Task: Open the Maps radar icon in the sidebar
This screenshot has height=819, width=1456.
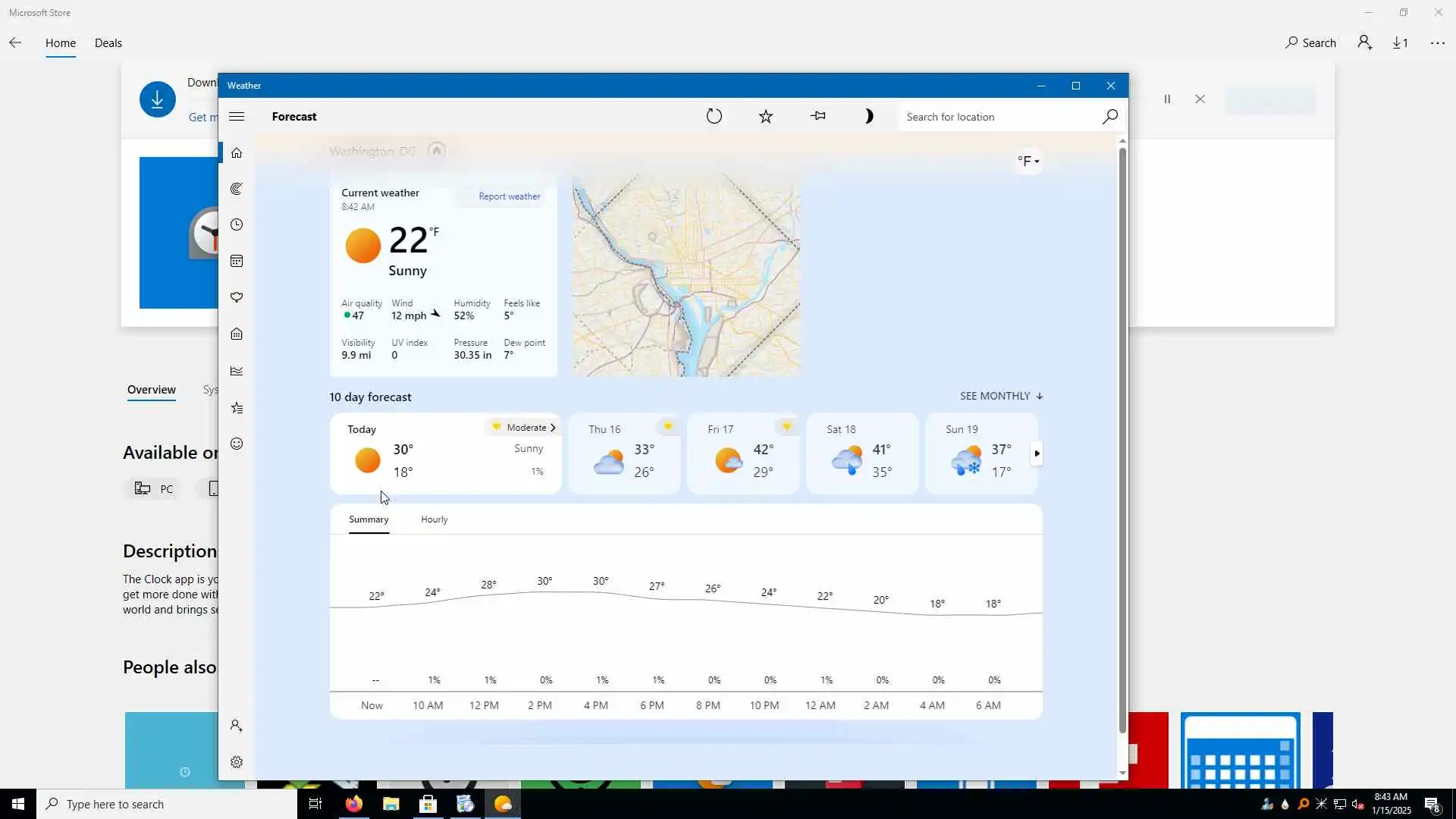Action: [237, 189]
